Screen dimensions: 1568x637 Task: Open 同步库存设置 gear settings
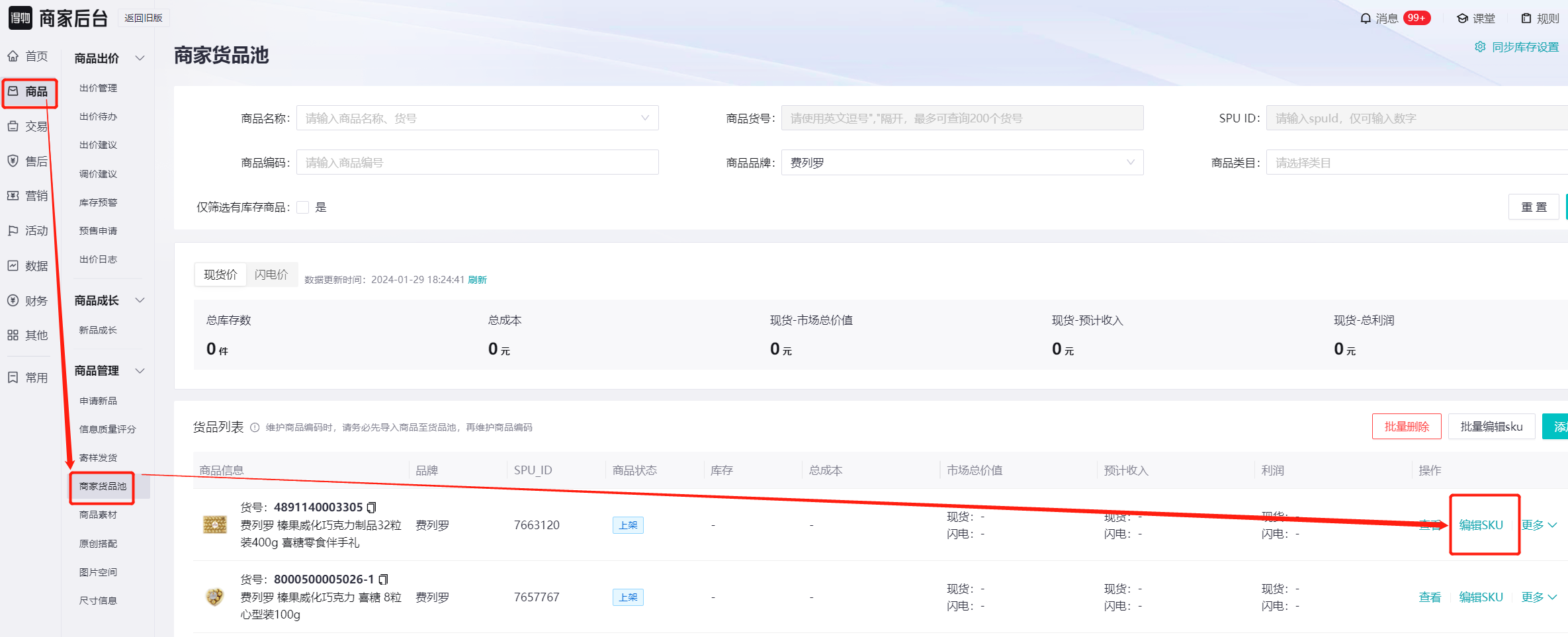[x=1481, y=47]
